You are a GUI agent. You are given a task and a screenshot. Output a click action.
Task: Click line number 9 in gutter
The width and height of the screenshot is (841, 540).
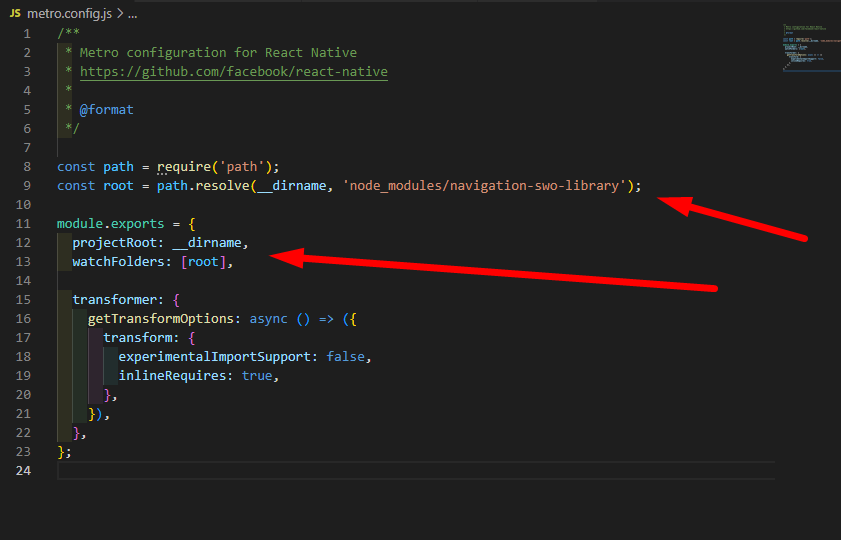[27, 186]
